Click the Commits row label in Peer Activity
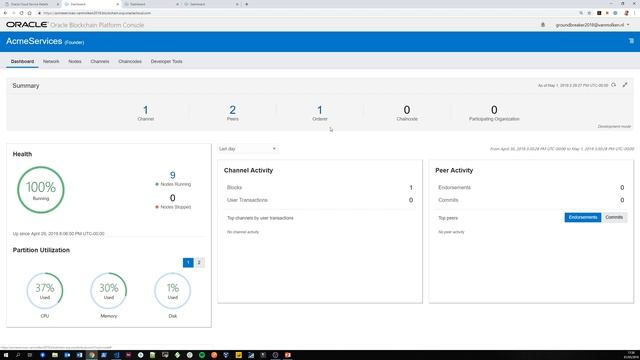 pos(448,200)
